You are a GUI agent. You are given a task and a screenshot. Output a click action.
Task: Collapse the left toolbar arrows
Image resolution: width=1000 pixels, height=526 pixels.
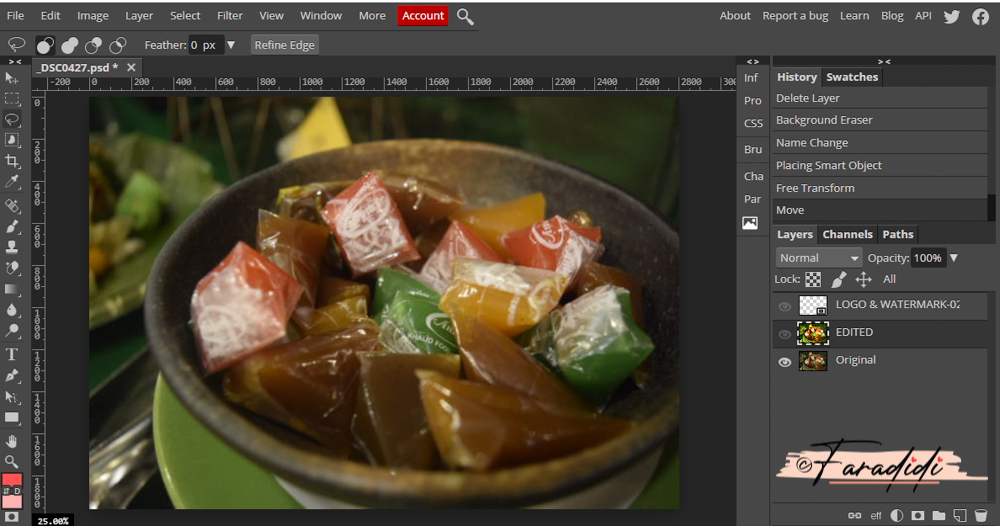click(x=15, y=62)
